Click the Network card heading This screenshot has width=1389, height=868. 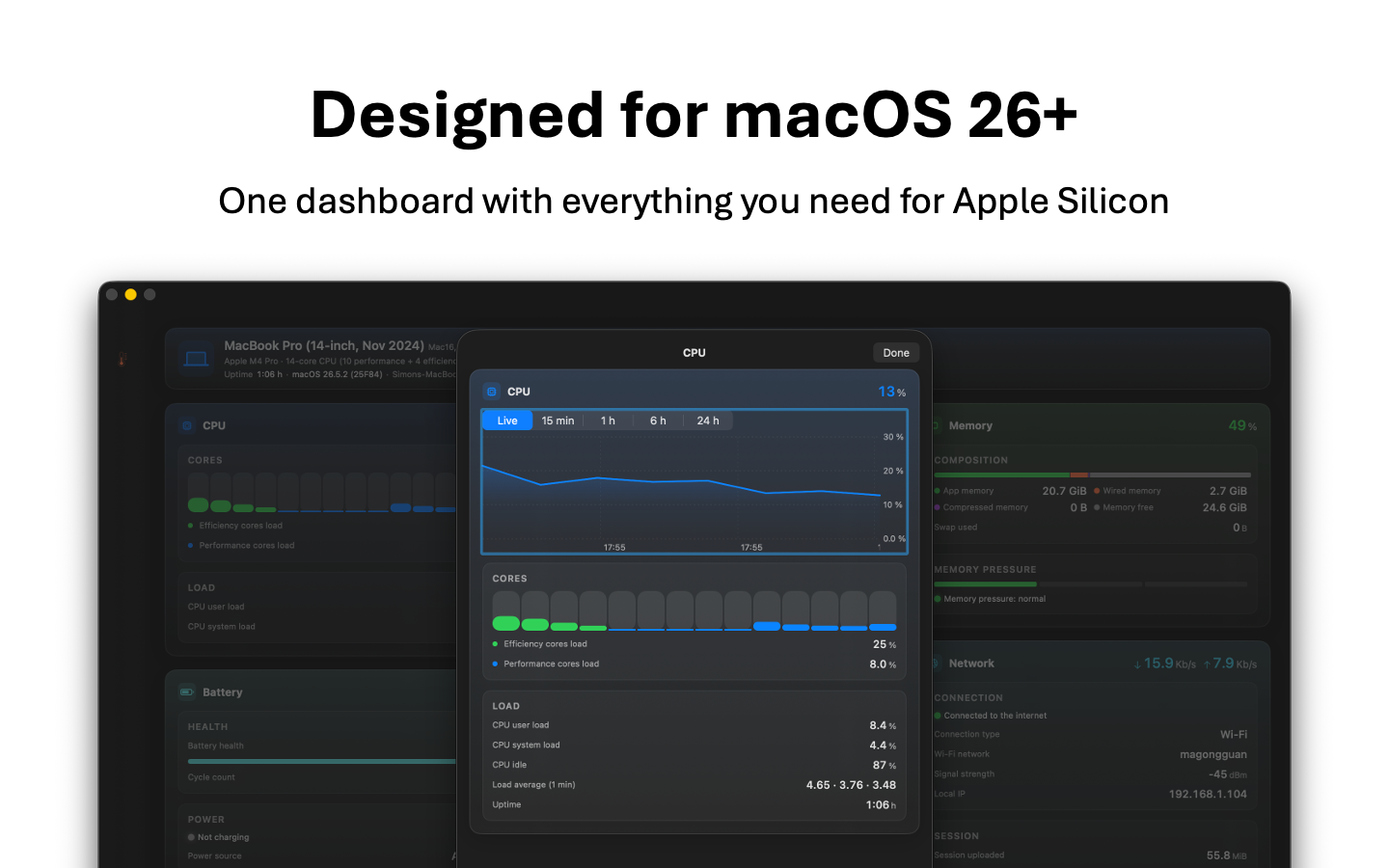[x=971, y=664]
